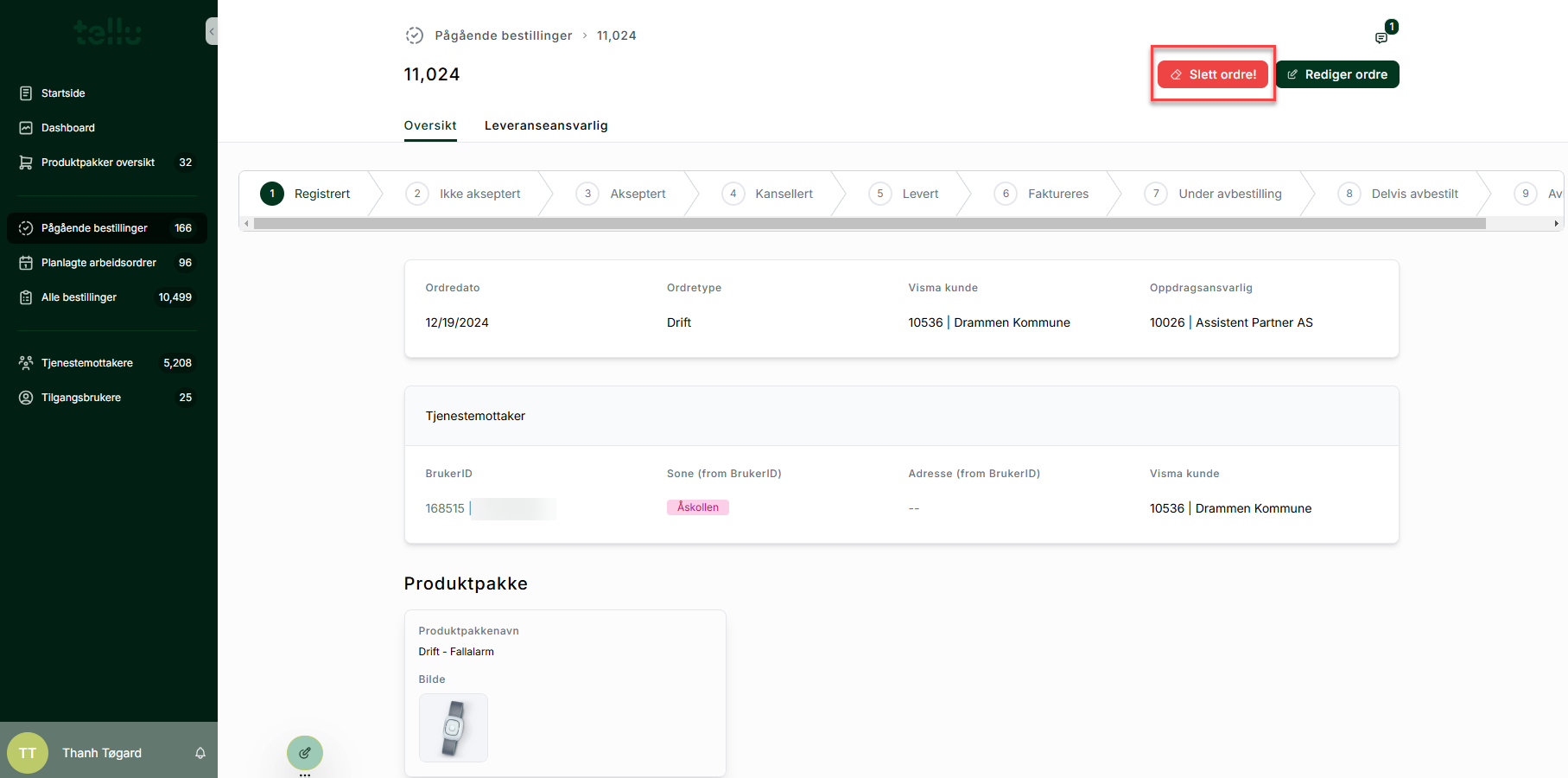Open Produktpakker oversikt cart icon

coord(26,163)
